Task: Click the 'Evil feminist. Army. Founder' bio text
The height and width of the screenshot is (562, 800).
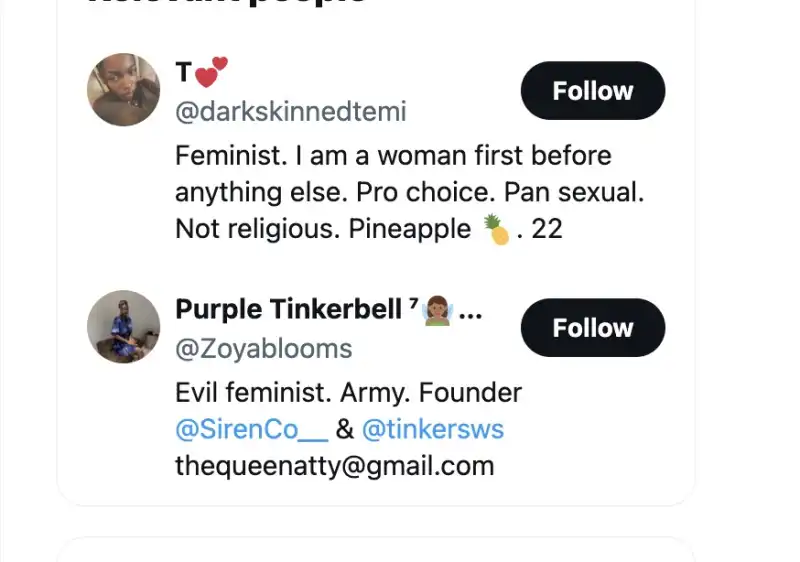Action: click(348, 392)
